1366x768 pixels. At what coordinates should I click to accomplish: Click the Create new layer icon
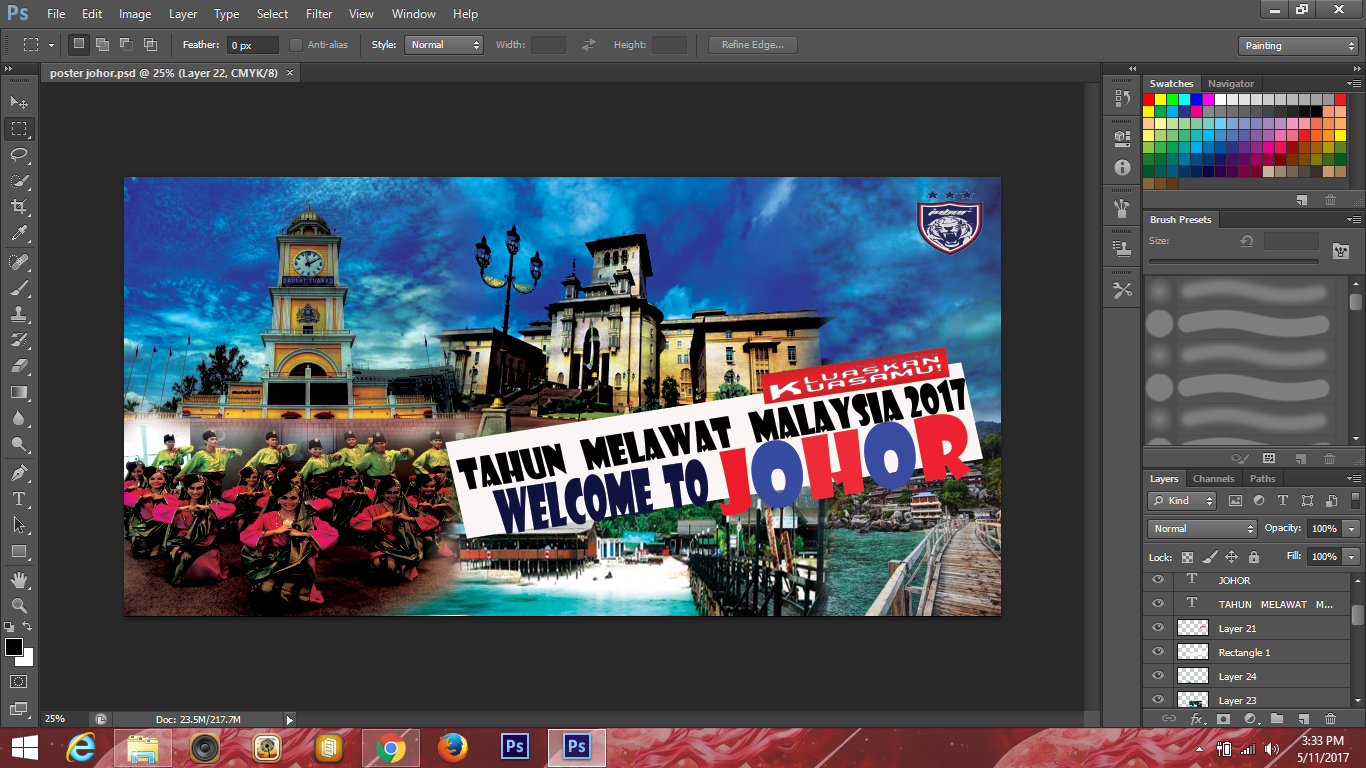pyautogui.click(x=1303, y=719)
